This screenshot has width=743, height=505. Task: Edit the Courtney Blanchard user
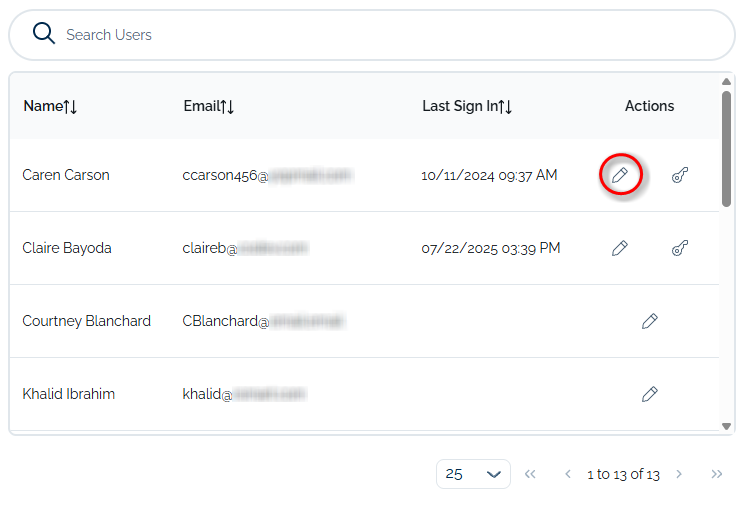click(x=650, y=321)
